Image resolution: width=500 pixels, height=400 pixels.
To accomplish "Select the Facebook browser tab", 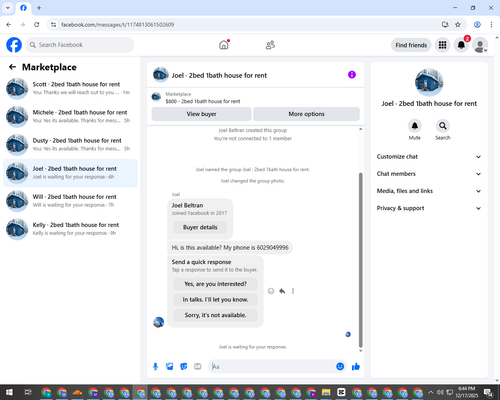I will (x=23, y=8).
